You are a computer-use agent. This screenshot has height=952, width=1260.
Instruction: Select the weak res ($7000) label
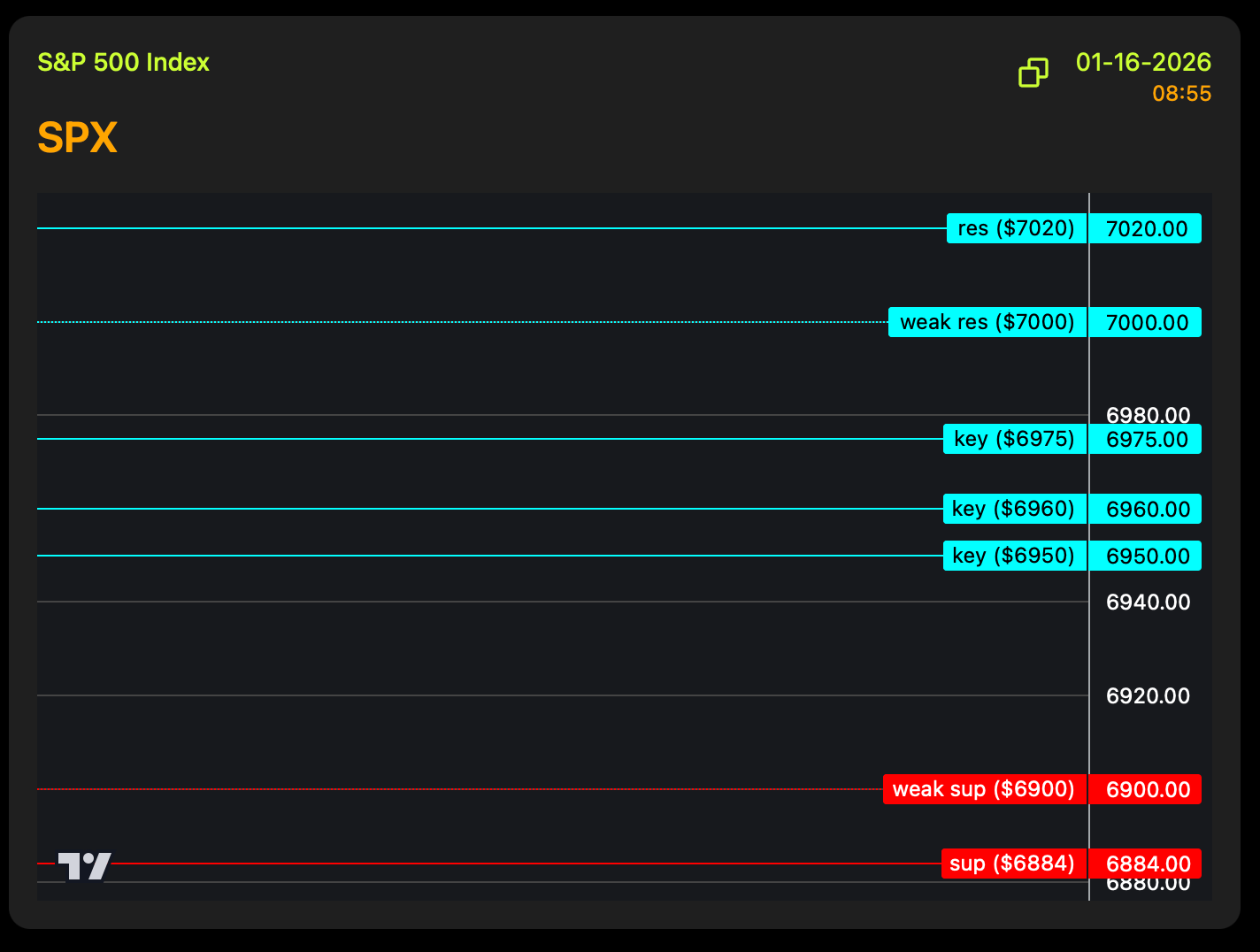(x=987, y=322)
